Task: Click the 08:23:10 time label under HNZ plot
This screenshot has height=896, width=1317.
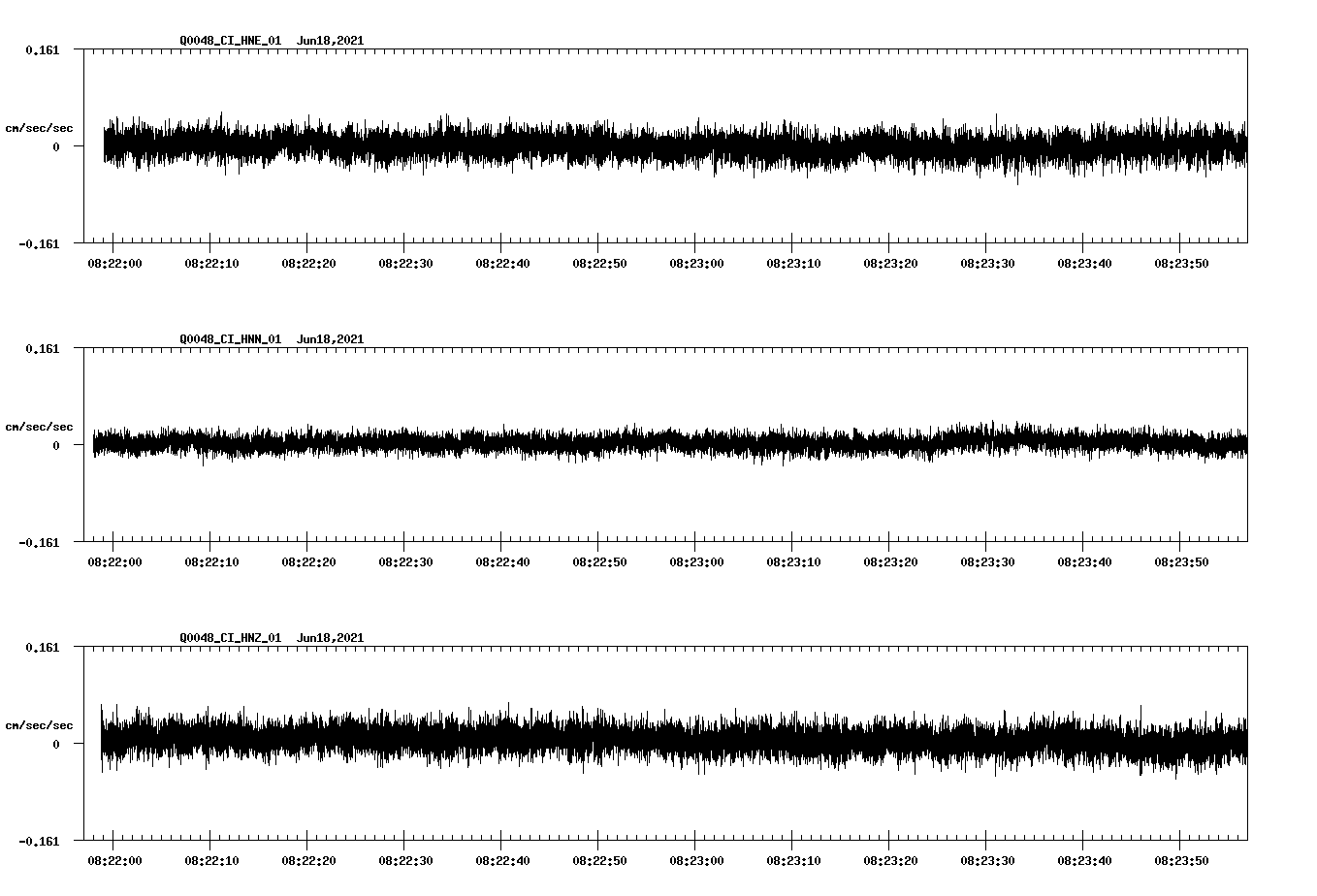Action: 793,860
